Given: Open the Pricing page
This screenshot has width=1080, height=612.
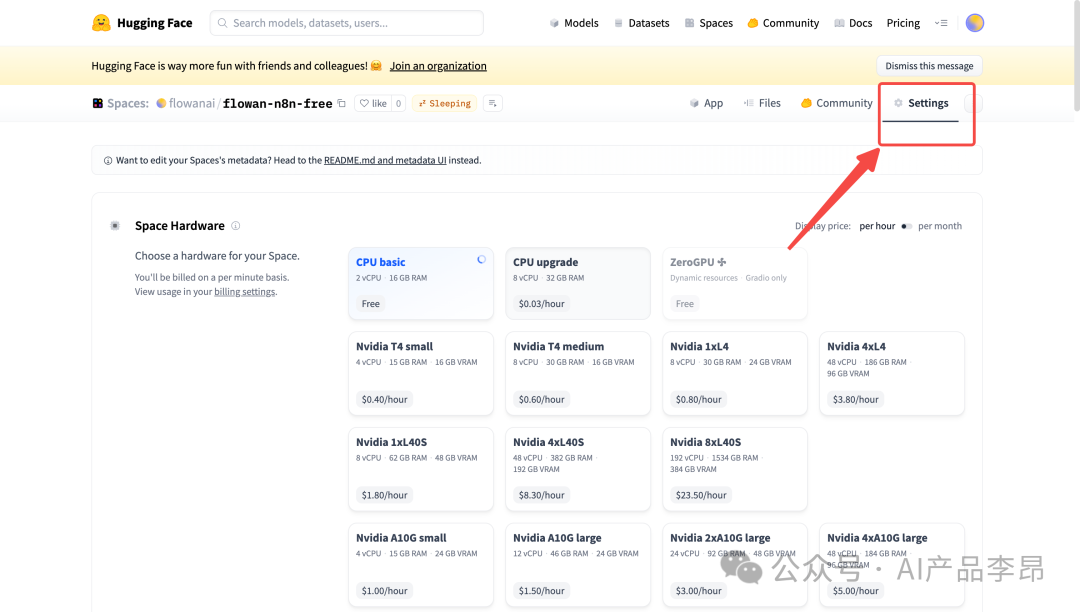Looking at the screenshot, I should click(x=903, y=23).
